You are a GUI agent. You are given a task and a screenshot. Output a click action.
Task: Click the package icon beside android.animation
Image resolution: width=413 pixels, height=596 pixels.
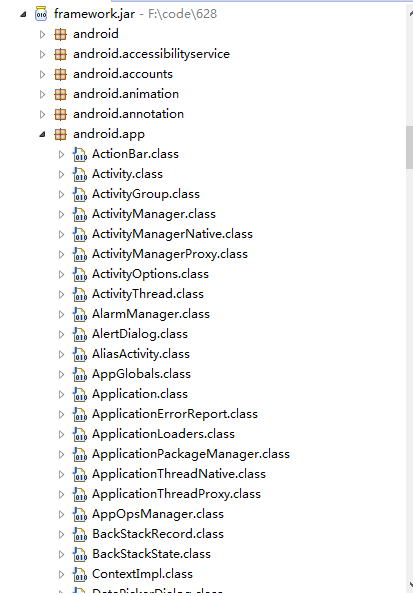point(60,94)
